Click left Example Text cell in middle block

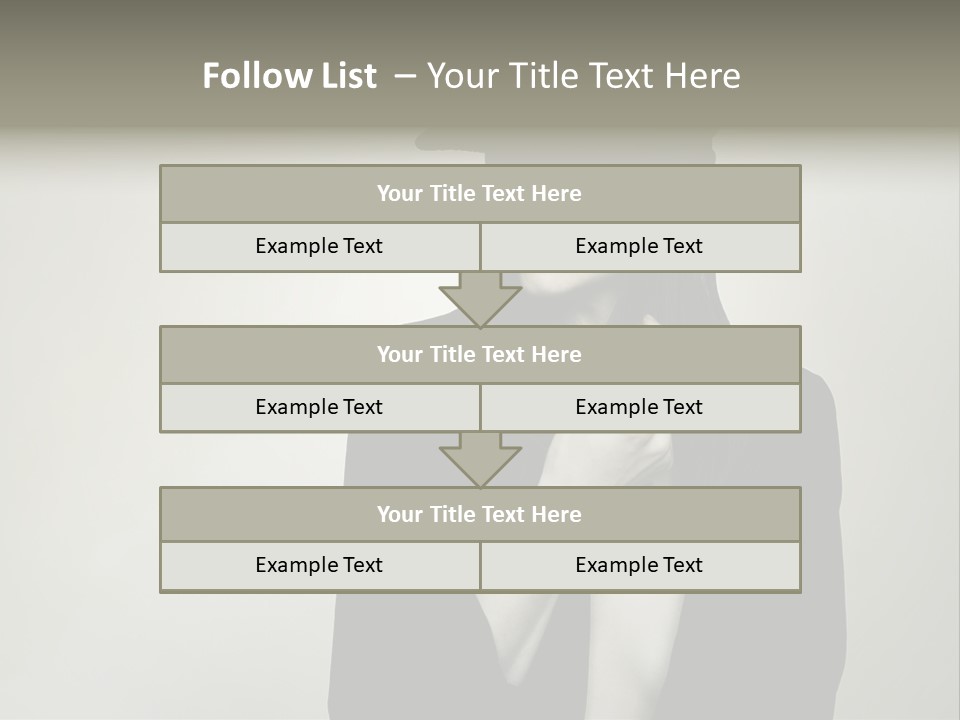[x=319, y=407]
